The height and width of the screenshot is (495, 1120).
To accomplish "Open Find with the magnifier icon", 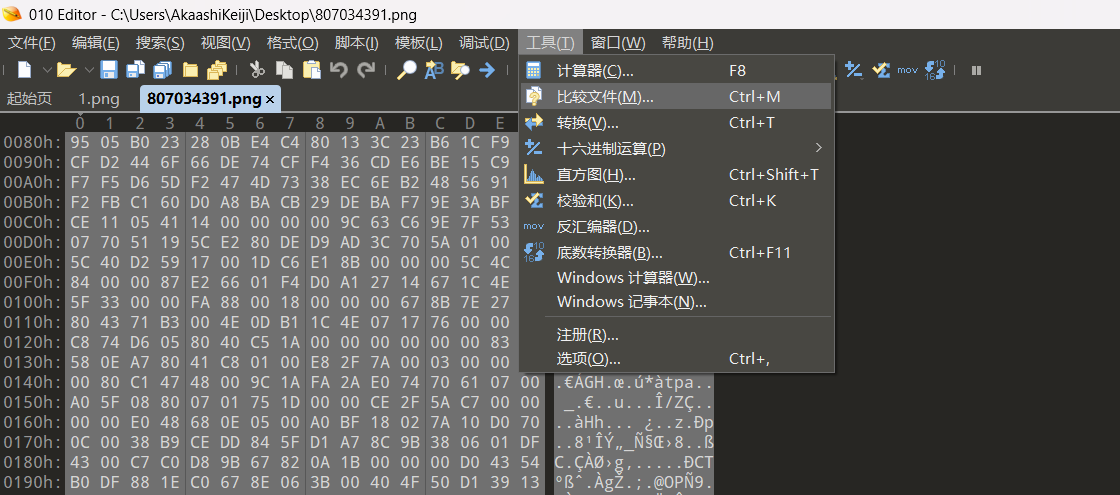I will pyautogui.click(x=407, y=70).
